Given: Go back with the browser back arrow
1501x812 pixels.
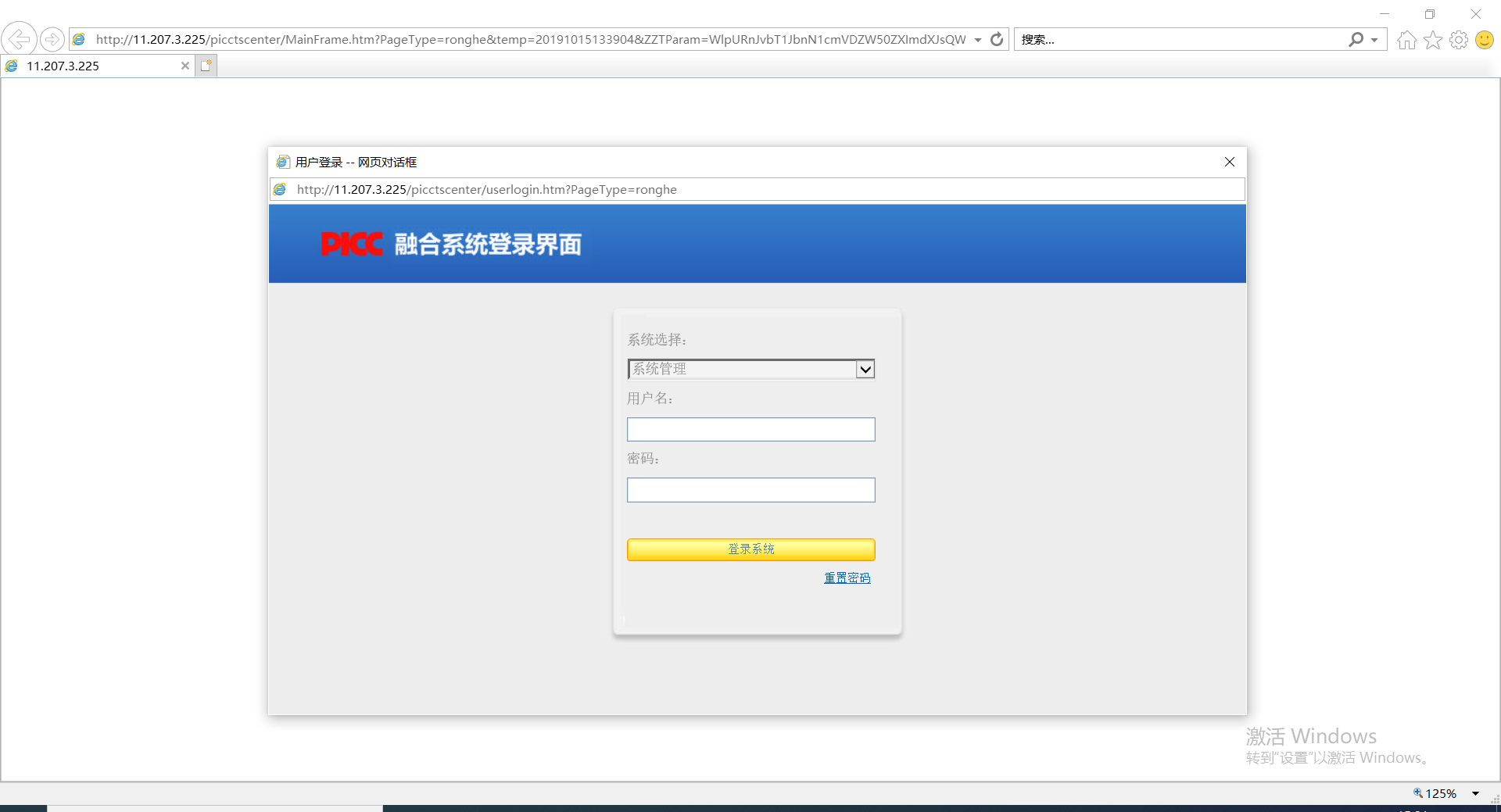Looking at the screenshot, I should coord(19,38).
